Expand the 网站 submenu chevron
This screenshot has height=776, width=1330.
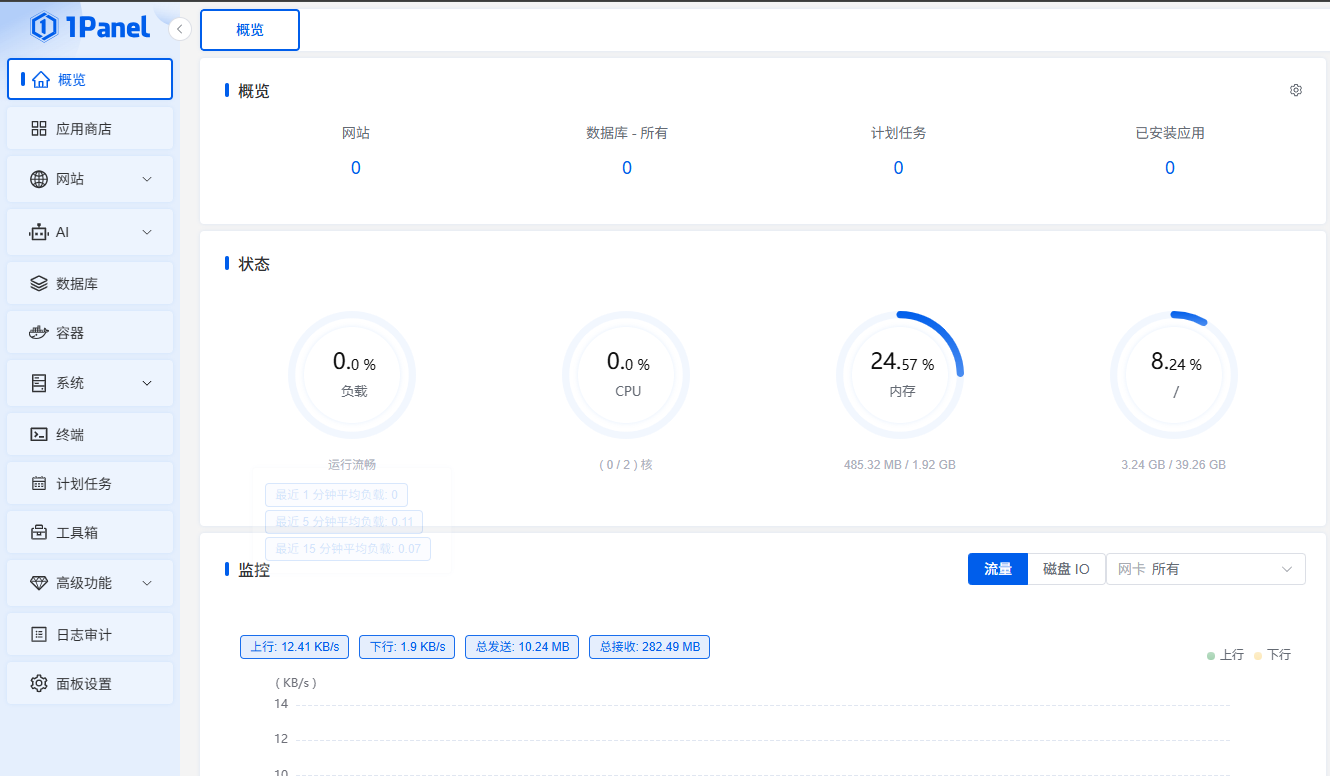click(147, 179)
